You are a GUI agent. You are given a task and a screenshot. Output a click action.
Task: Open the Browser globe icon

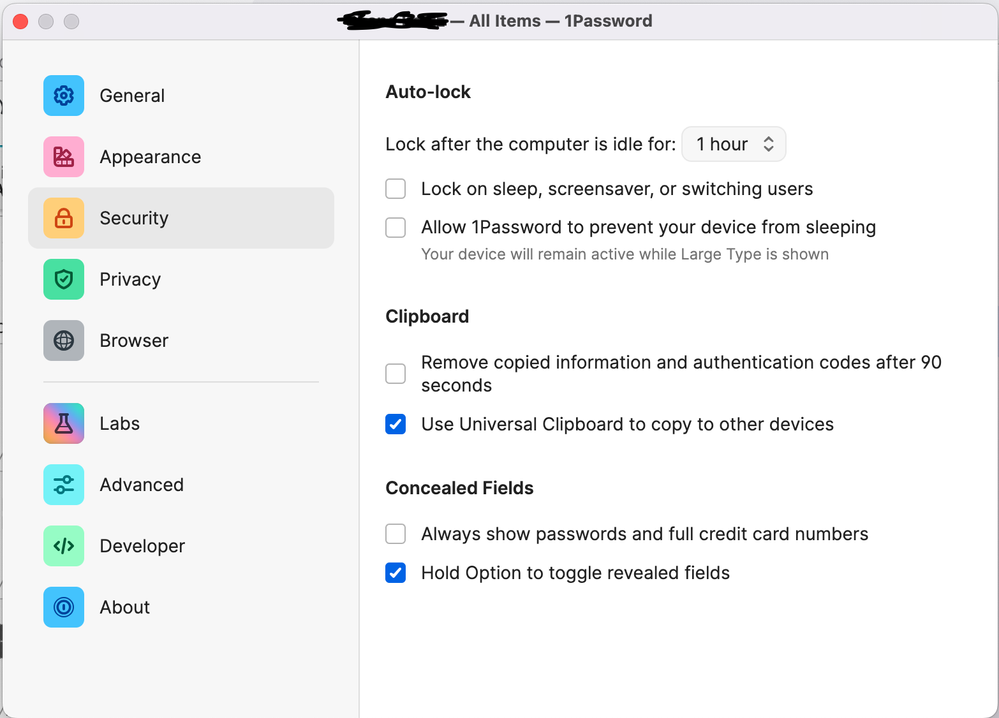(x=63, y=340)
